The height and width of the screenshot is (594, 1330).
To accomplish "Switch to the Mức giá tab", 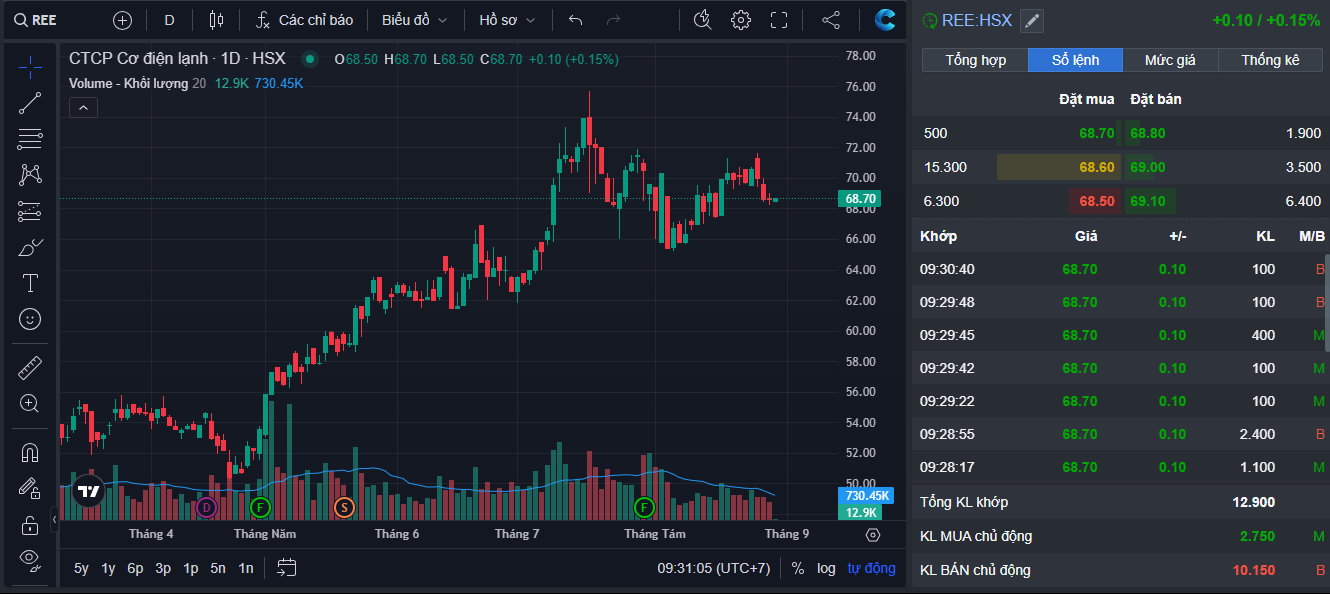I will pos(1170,59).
